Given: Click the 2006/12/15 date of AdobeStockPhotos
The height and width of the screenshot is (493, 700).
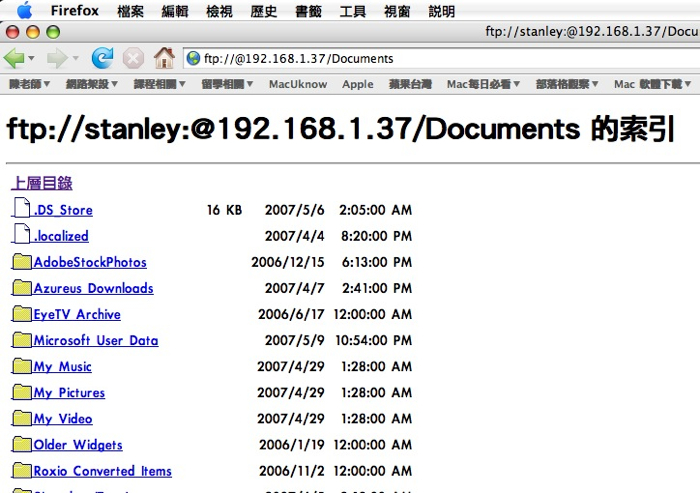Looking at the screenshot, I should point(288,262).
